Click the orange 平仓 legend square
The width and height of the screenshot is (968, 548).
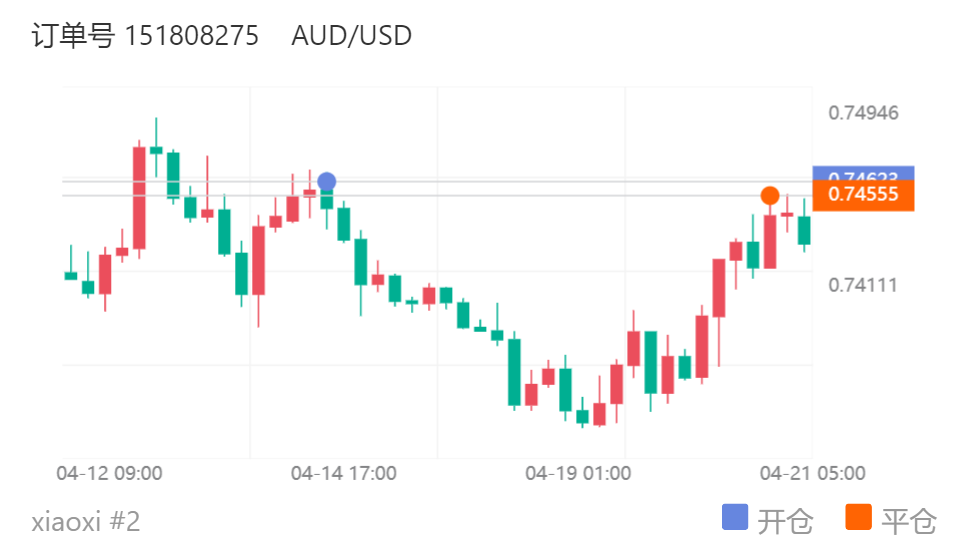click(858, 518)
